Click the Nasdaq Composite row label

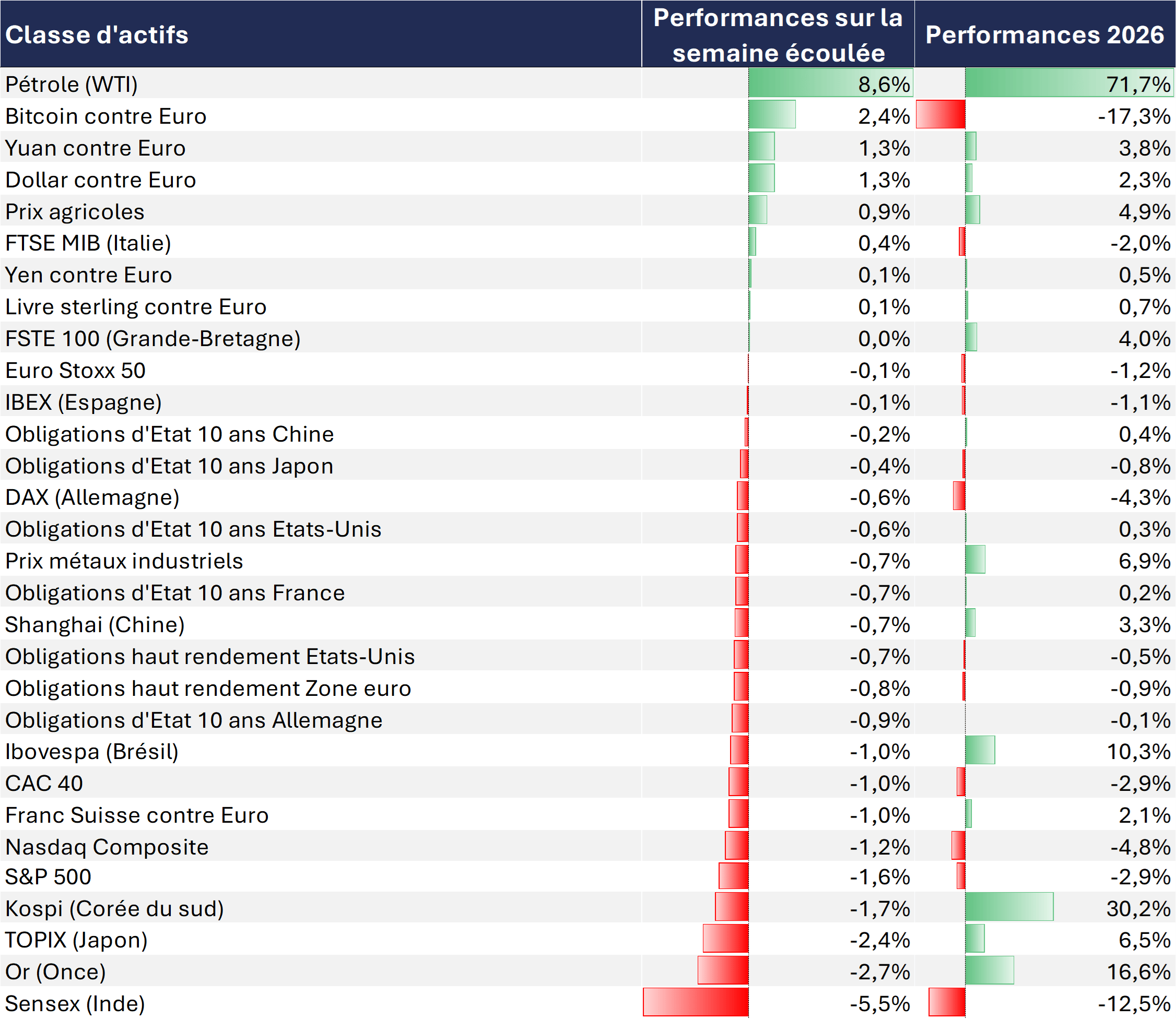107,847
